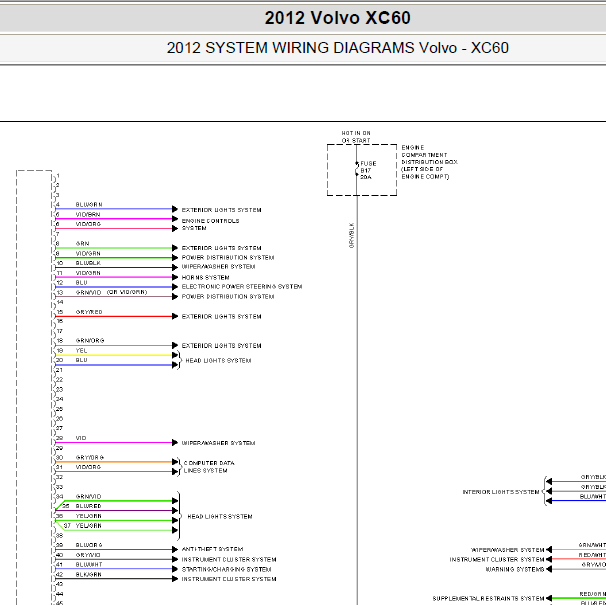Click 'HEAD LIGHTS SYSTEM' beside pins 34 to 37
The height and width of the screenshot is (605, 606).
coord(220,516)
